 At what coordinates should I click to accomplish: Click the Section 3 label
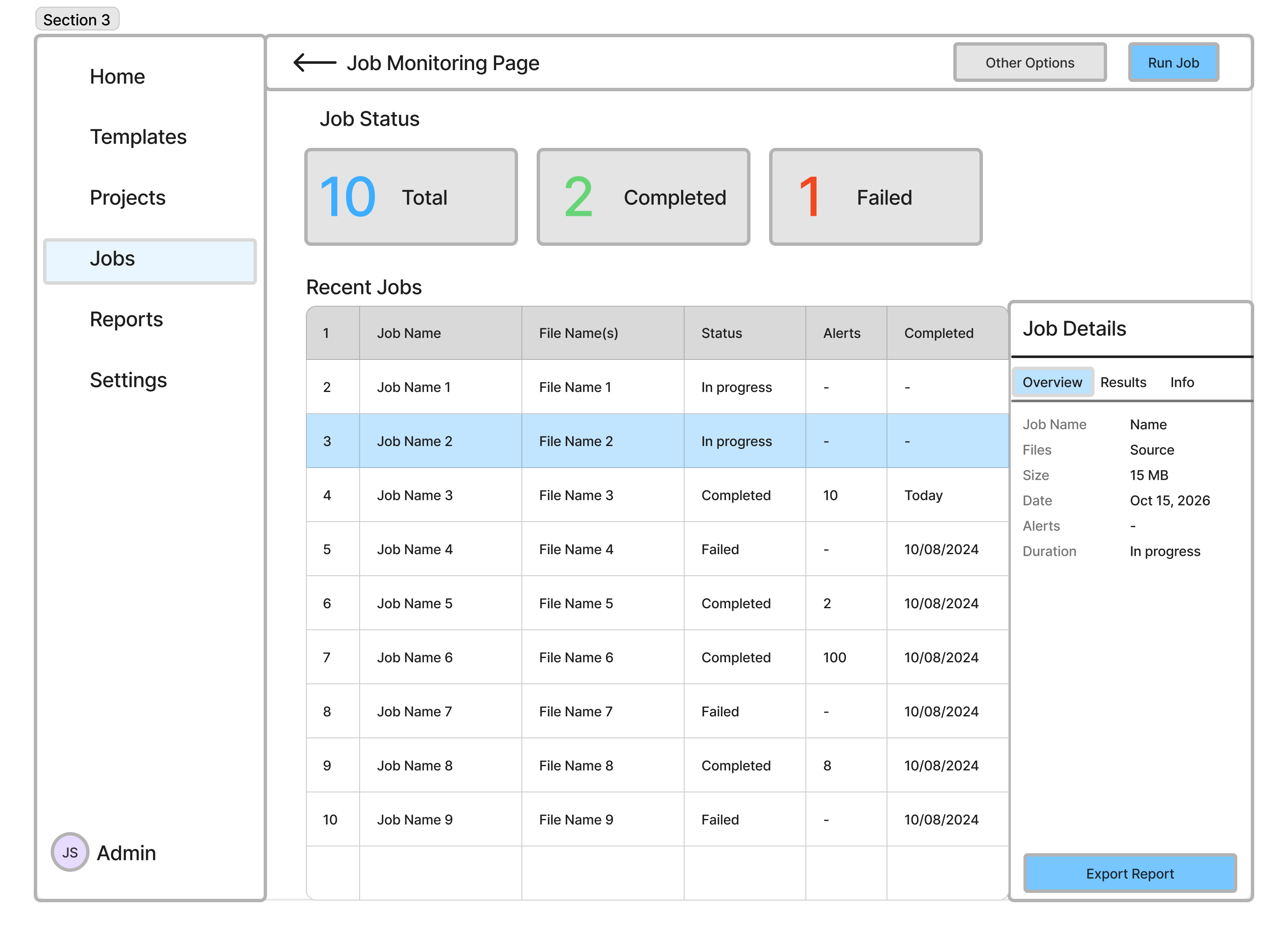(77, 19)
